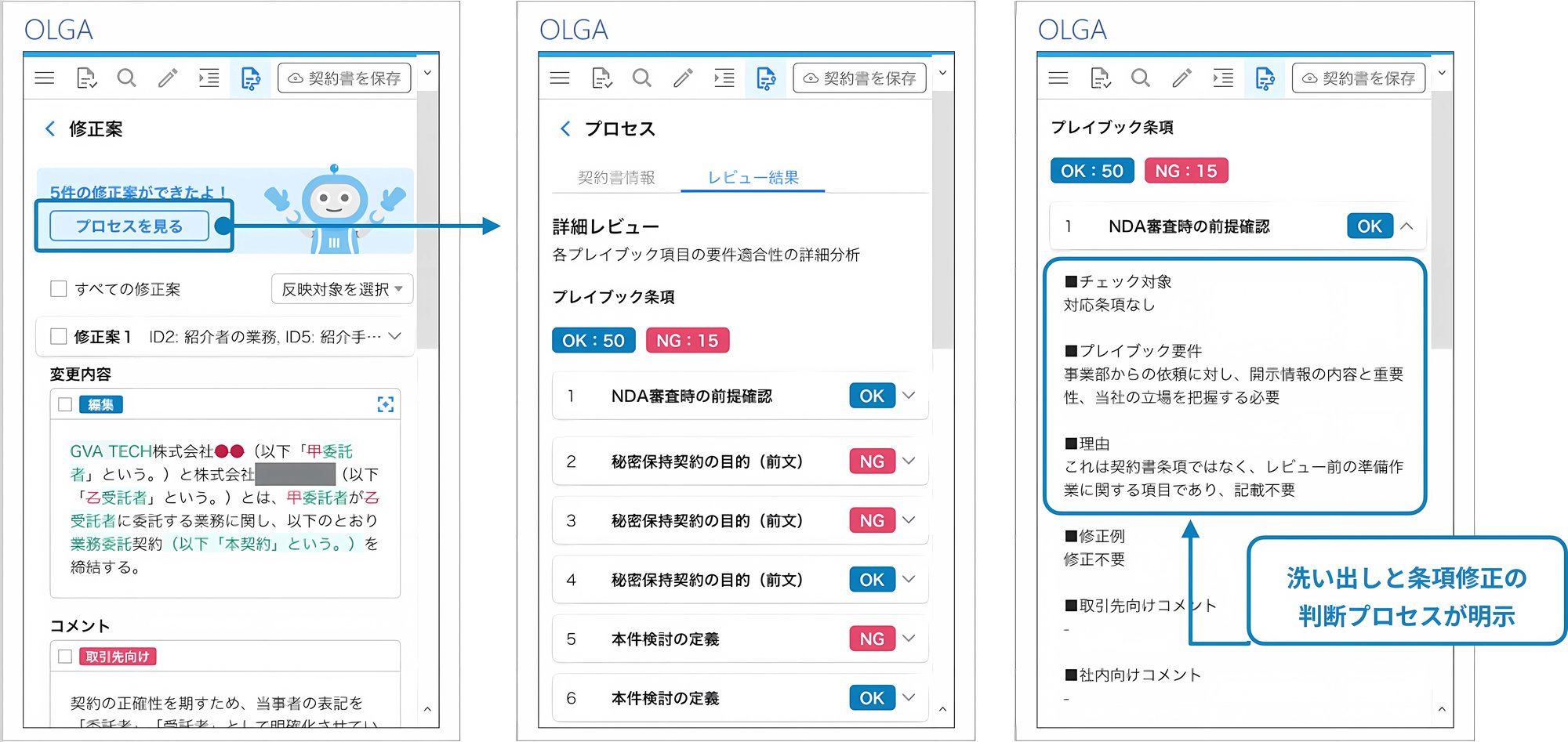Viewport: 1568px width, 742px height.
Task: Open the search tool with the magnifier icon
Action: pos(127,78)
